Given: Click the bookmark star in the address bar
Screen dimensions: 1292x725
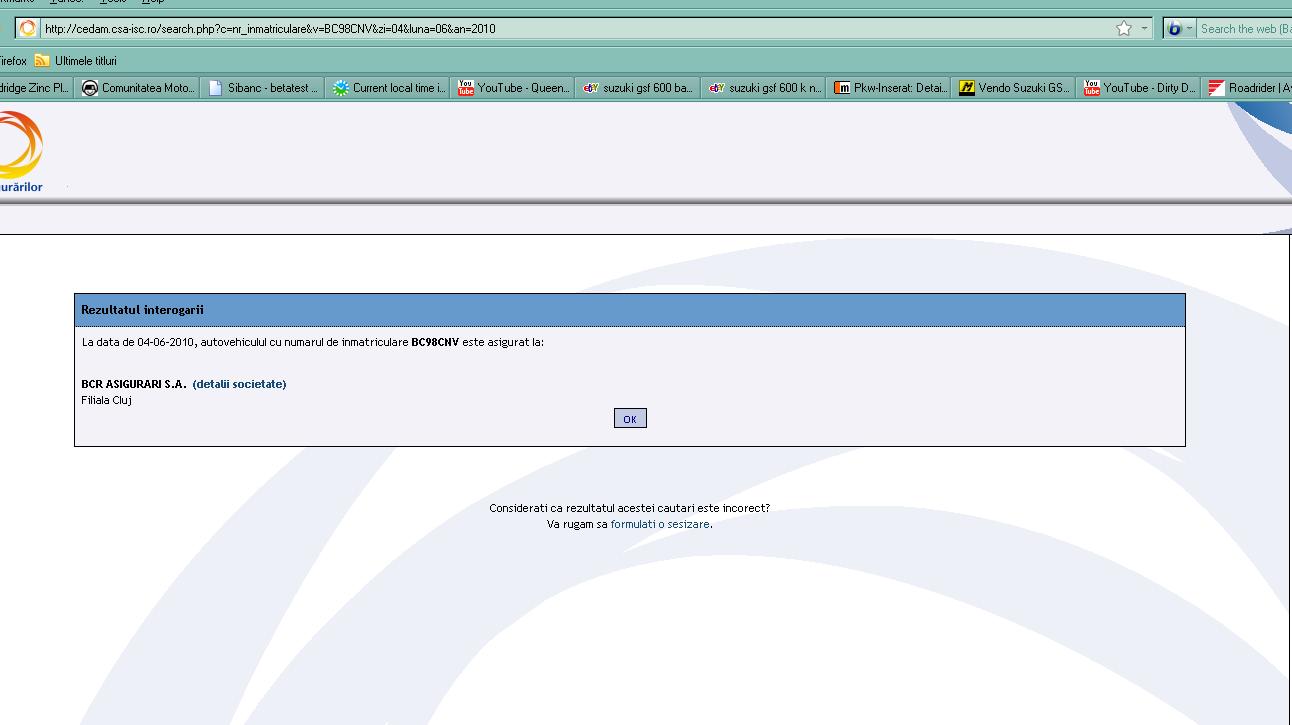Looking at the screenshot, I should pyautogui.click(x=1124, y=29).
